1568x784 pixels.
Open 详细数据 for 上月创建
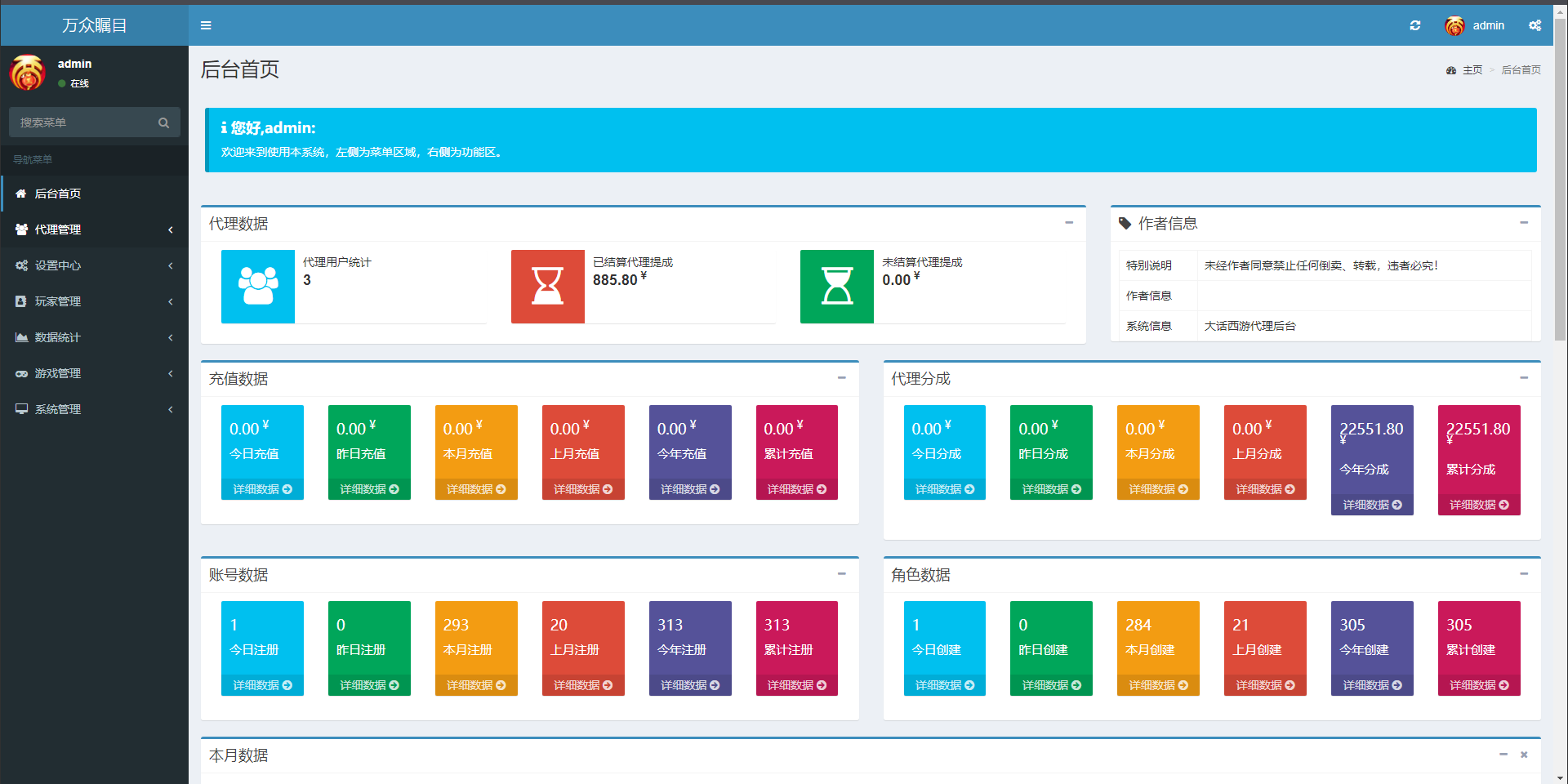pyautogui.click(x=1265, y=685)
